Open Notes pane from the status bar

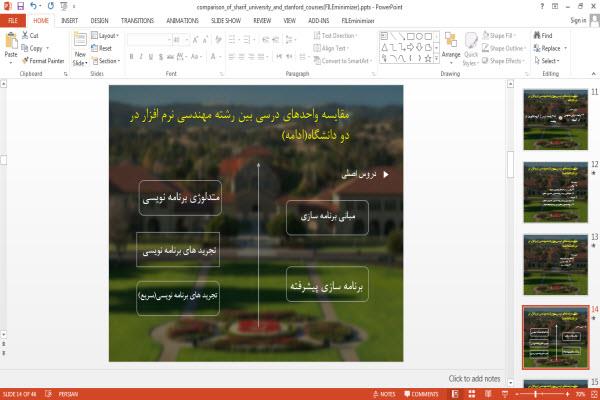pos(384,394)
